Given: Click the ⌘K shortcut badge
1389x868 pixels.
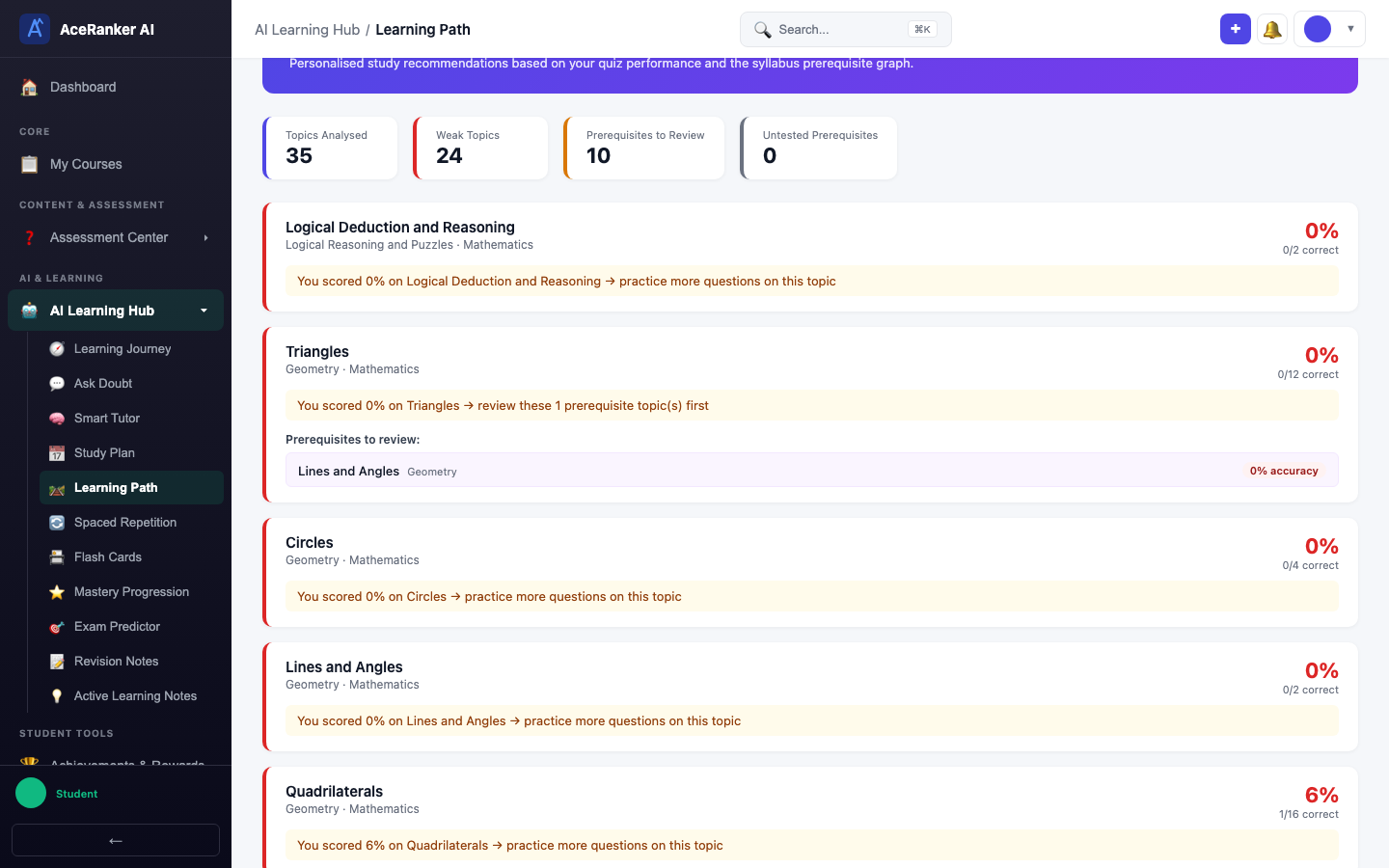Looking at the screenshot, I should pos(922,30).
